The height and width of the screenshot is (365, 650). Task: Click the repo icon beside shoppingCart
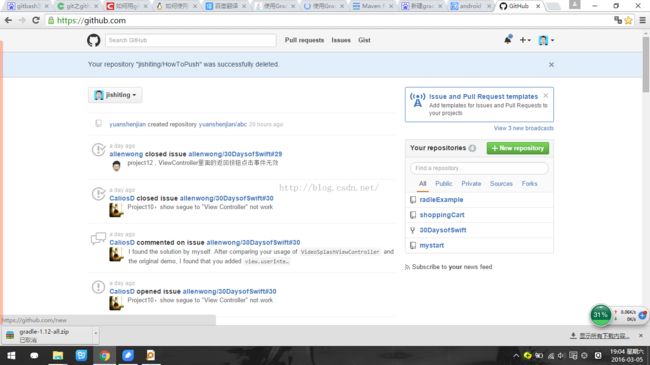412,215
